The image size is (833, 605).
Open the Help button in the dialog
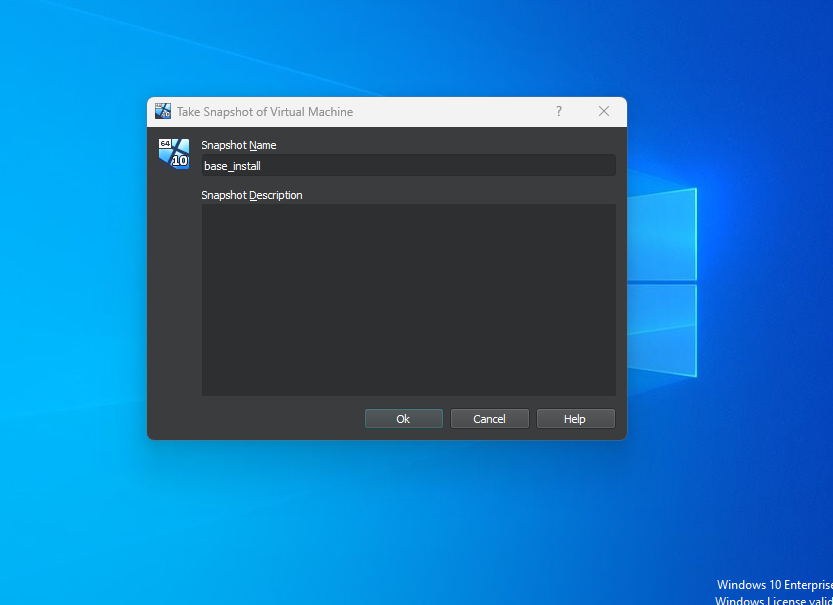click(x=575, y=419)
